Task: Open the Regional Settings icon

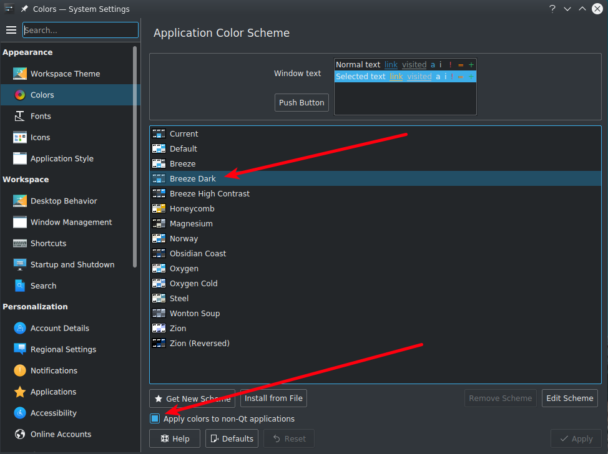Action: [x=20, y=349]
